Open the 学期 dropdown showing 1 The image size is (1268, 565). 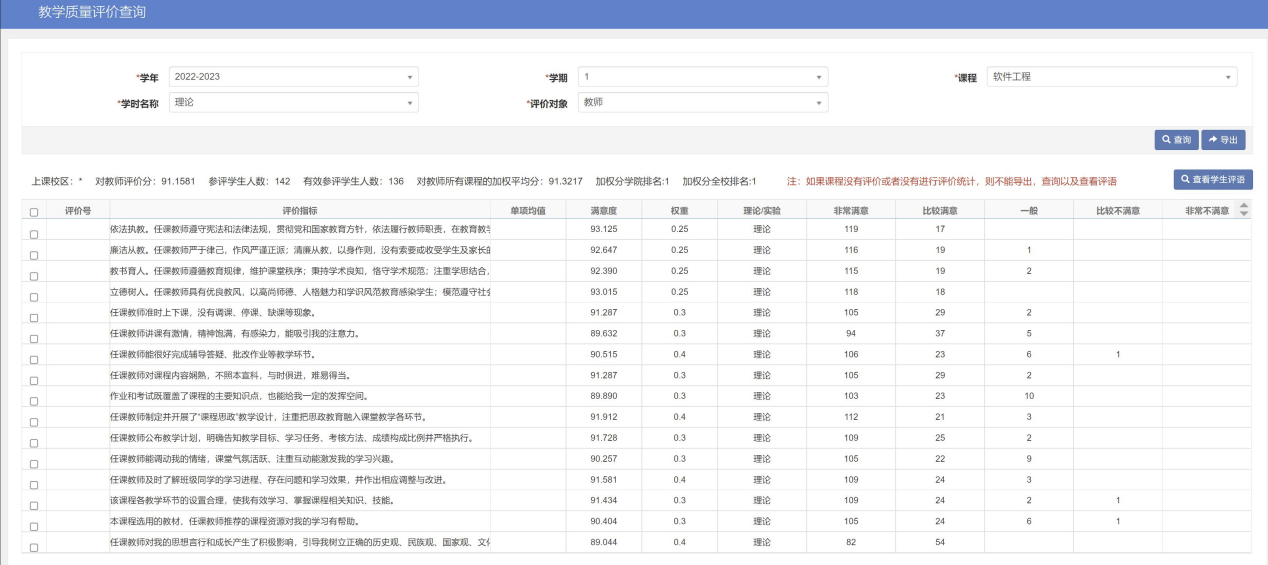click(x=703, y=77)
